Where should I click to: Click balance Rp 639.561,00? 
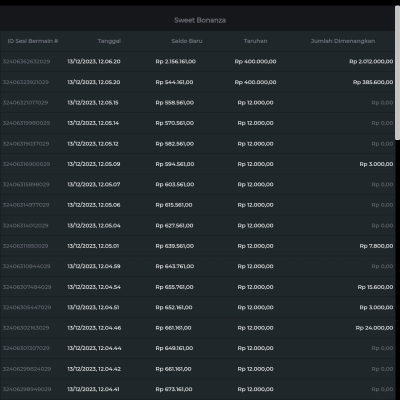tap(175, 246)
